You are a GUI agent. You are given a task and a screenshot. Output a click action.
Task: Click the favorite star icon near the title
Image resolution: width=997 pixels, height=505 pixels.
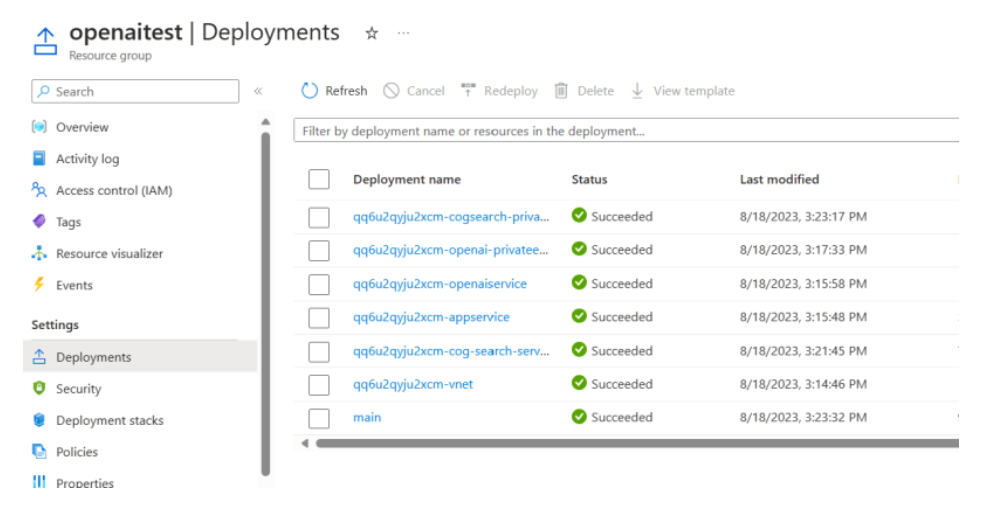(x=372, y=34)
